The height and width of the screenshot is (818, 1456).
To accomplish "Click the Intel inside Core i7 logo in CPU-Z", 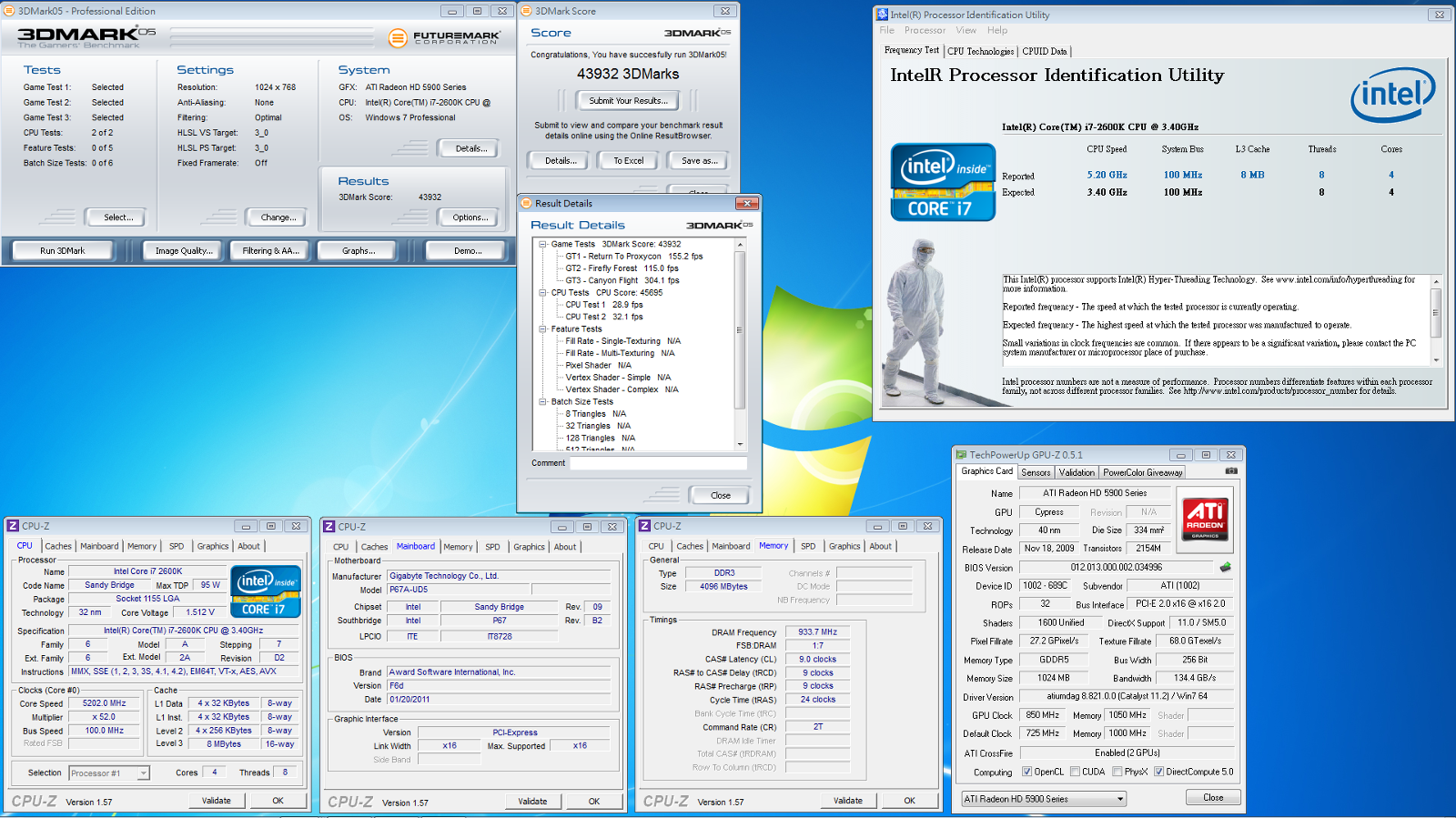I will point(266,591).
